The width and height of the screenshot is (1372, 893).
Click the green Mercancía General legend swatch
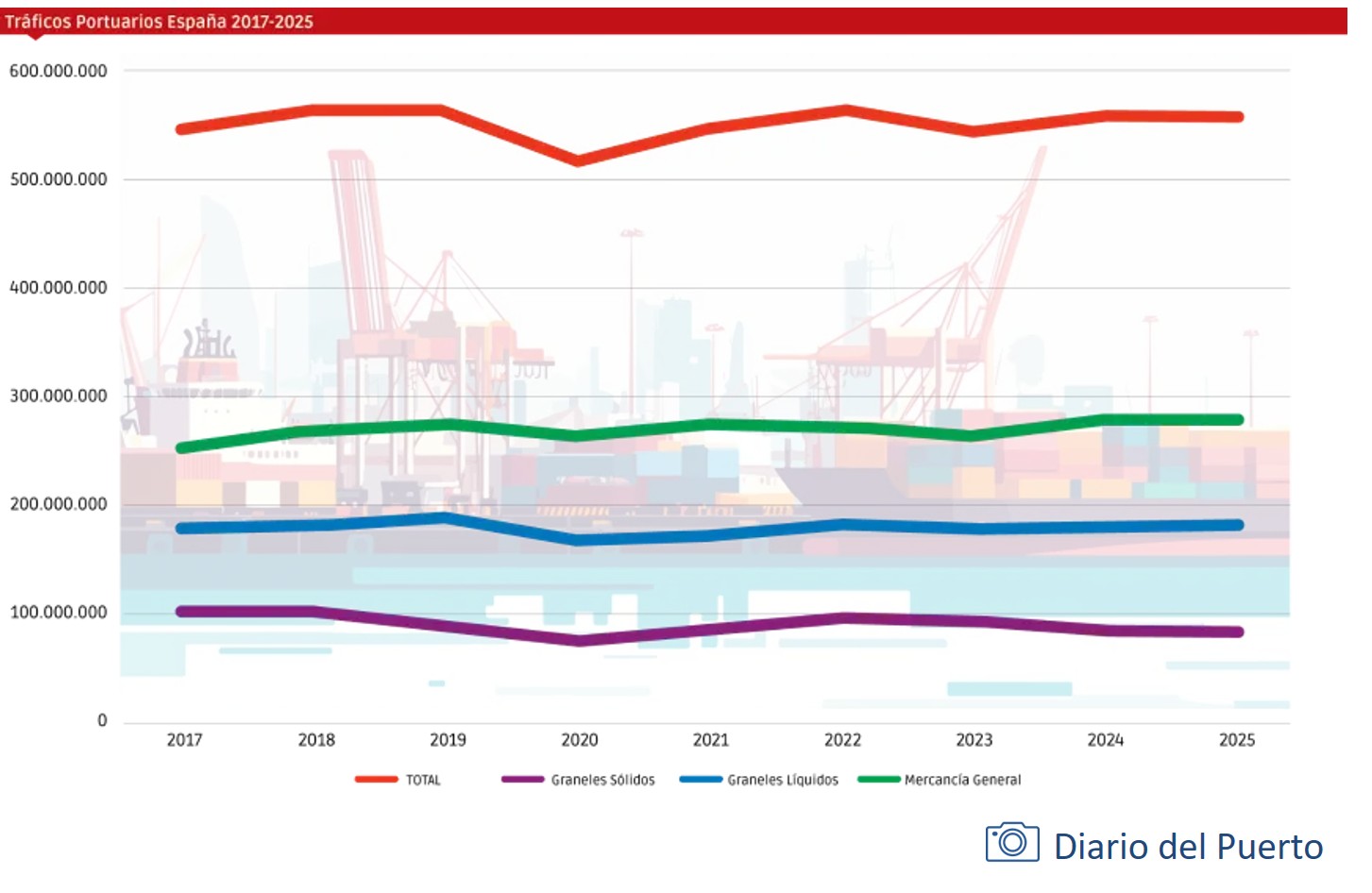878,780
